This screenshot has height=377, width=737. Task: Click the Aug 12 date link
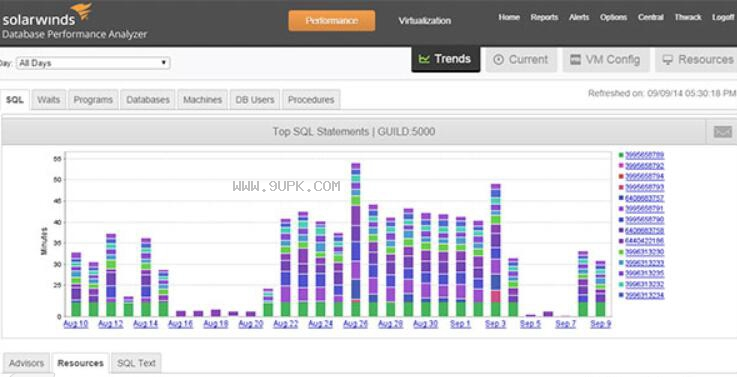[110, 324]
